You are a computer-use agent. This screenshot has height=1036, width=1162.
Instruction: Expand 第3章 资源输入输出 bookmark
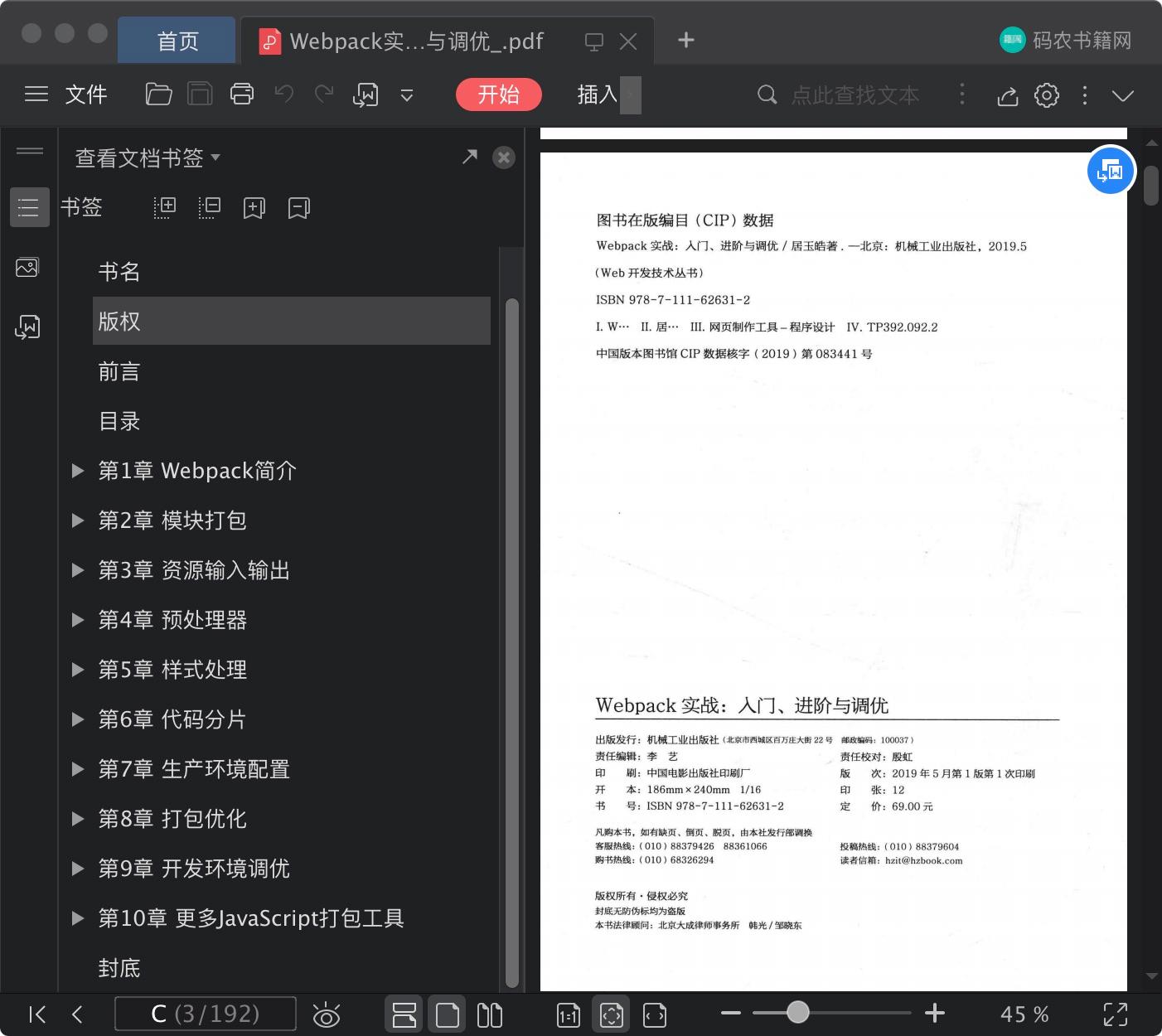[x=78, y=570]
